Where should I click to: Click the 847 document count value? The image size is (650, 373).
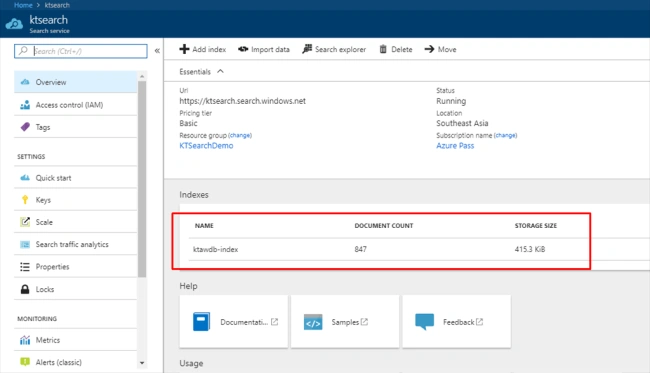360,249
